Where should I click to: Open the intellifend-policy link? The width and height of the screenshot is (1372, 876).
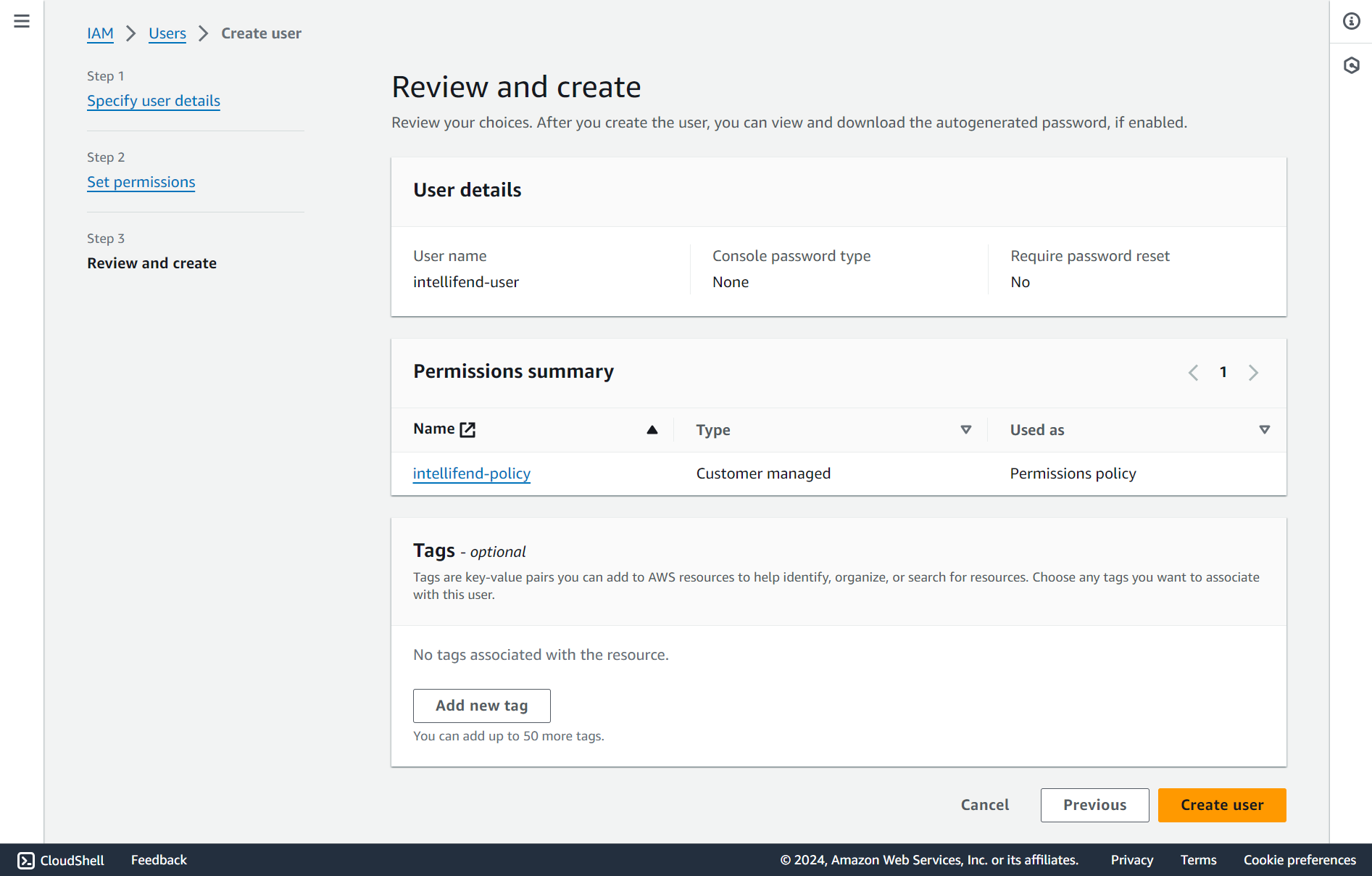tap(472, 474)
